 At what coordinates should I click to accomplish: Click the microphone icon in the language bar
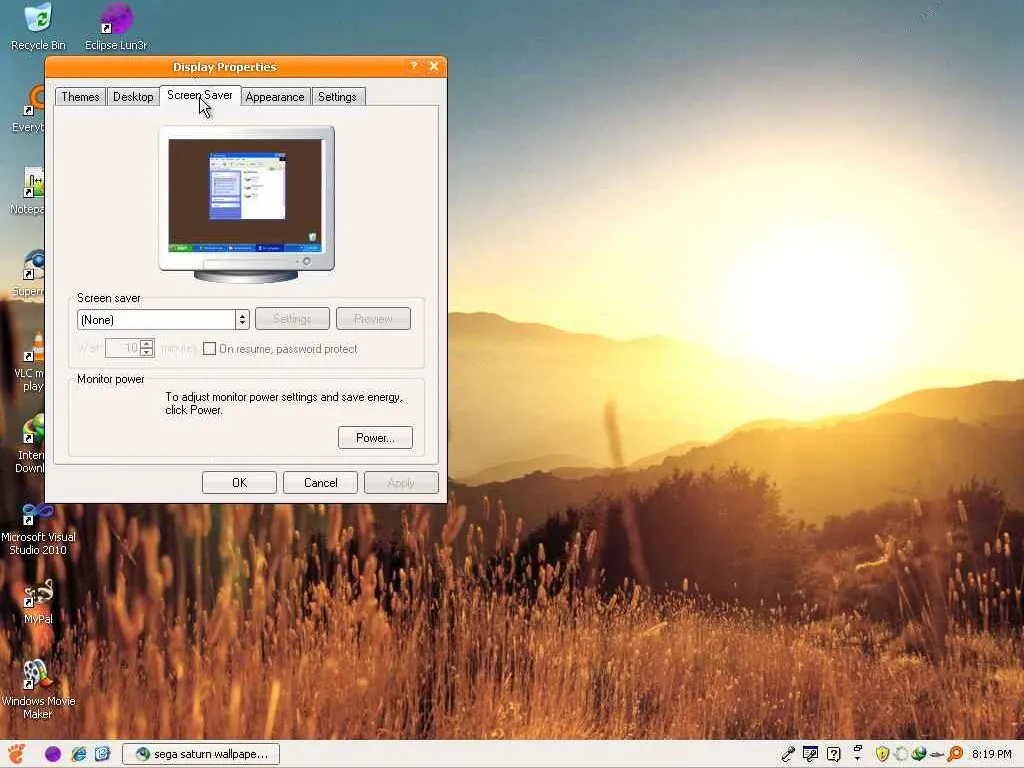pos(788,754)
